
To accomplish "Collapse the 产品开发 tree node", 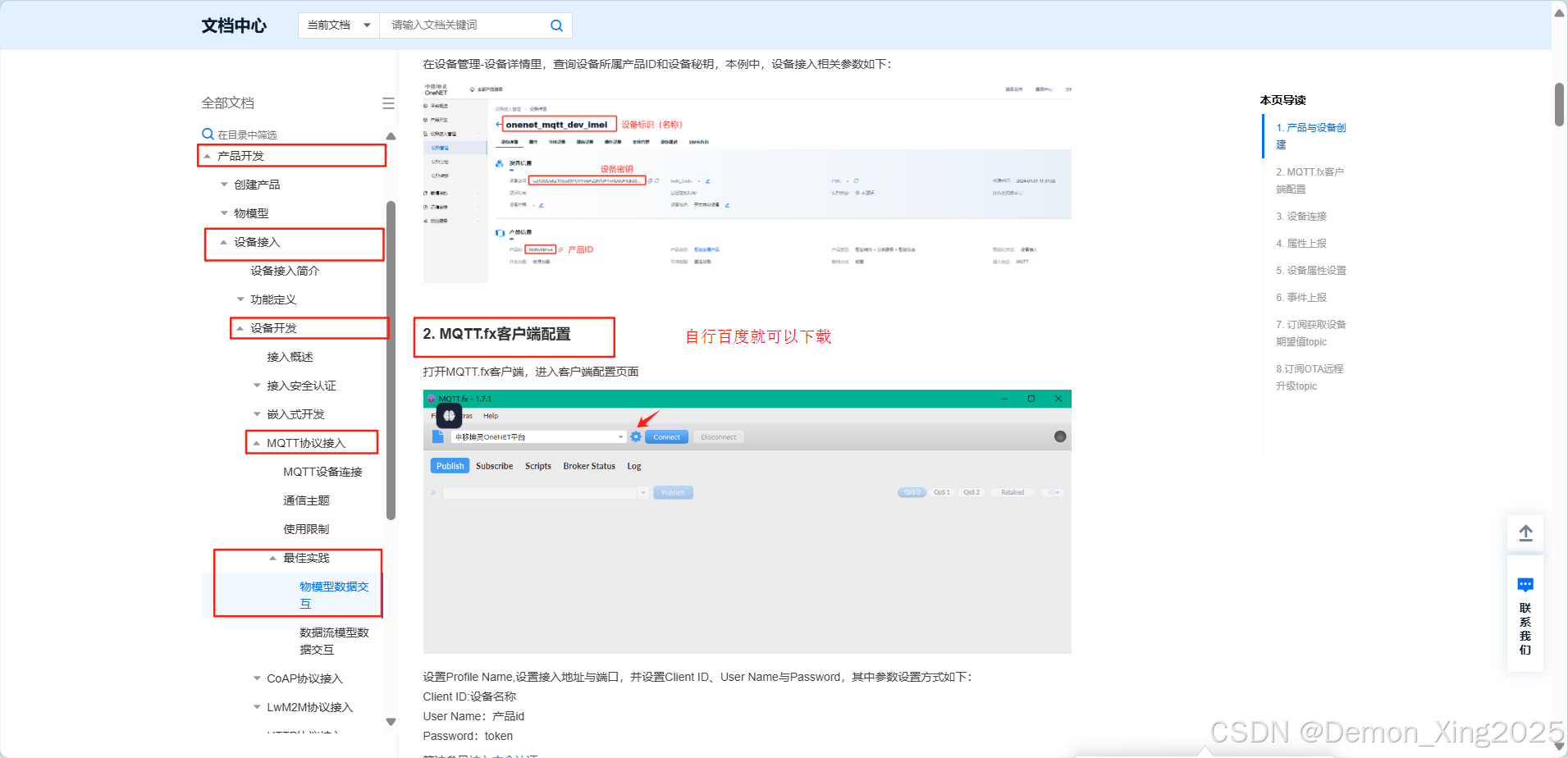I will (208, 156).
